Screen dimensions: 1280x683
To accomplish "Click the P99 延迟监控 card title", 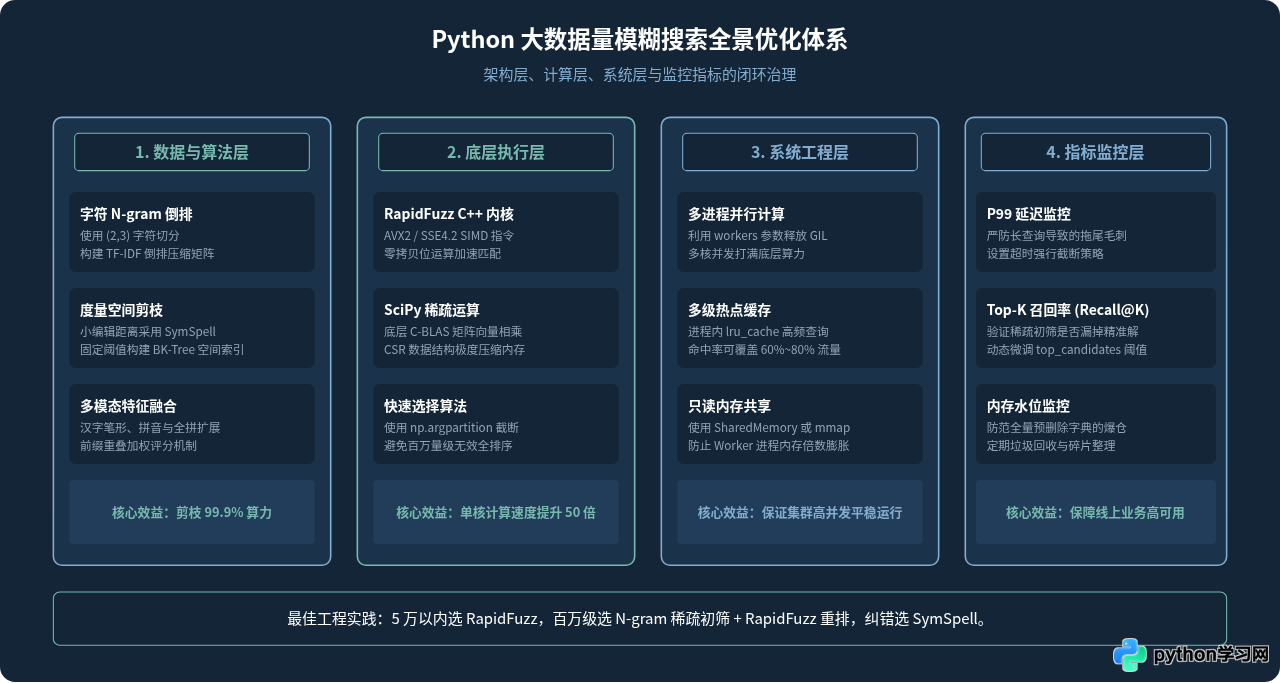I will pyautogui.click(x=1028, y=214).
